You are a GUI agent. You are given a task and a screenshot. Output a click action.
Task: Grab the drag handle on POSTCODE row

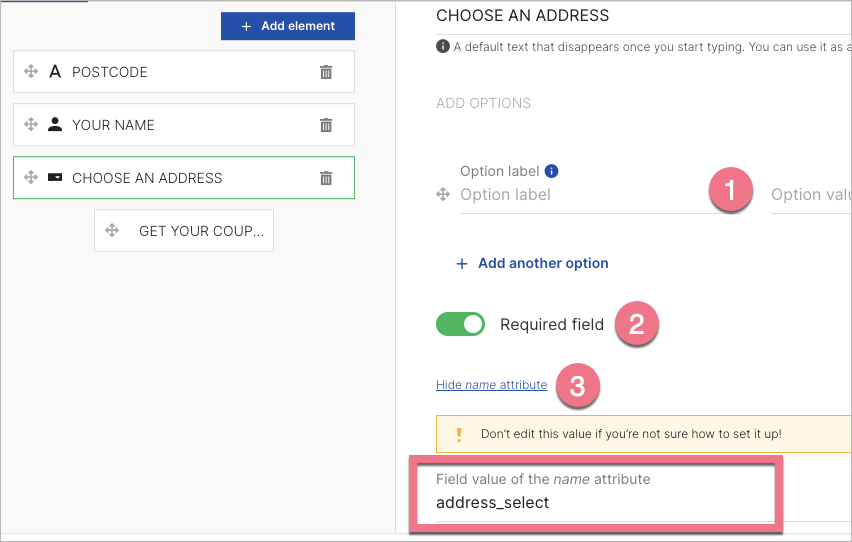31,72
